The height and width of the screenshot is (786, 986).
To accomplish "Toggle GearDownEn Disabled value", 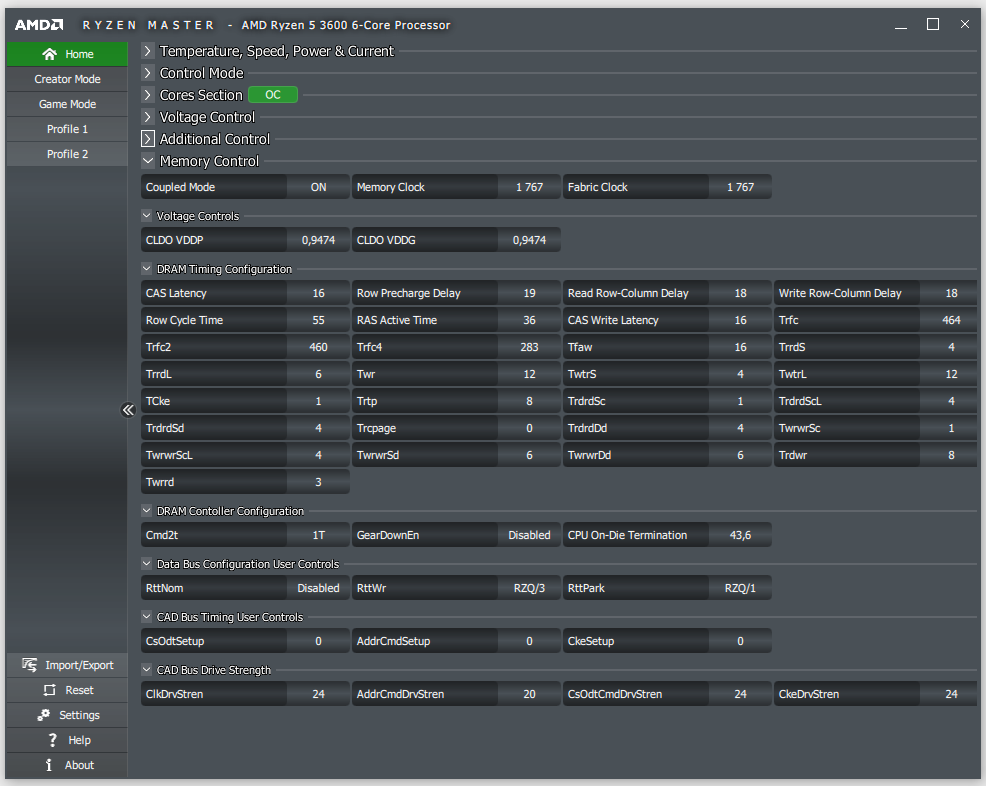I will (529, 535).
